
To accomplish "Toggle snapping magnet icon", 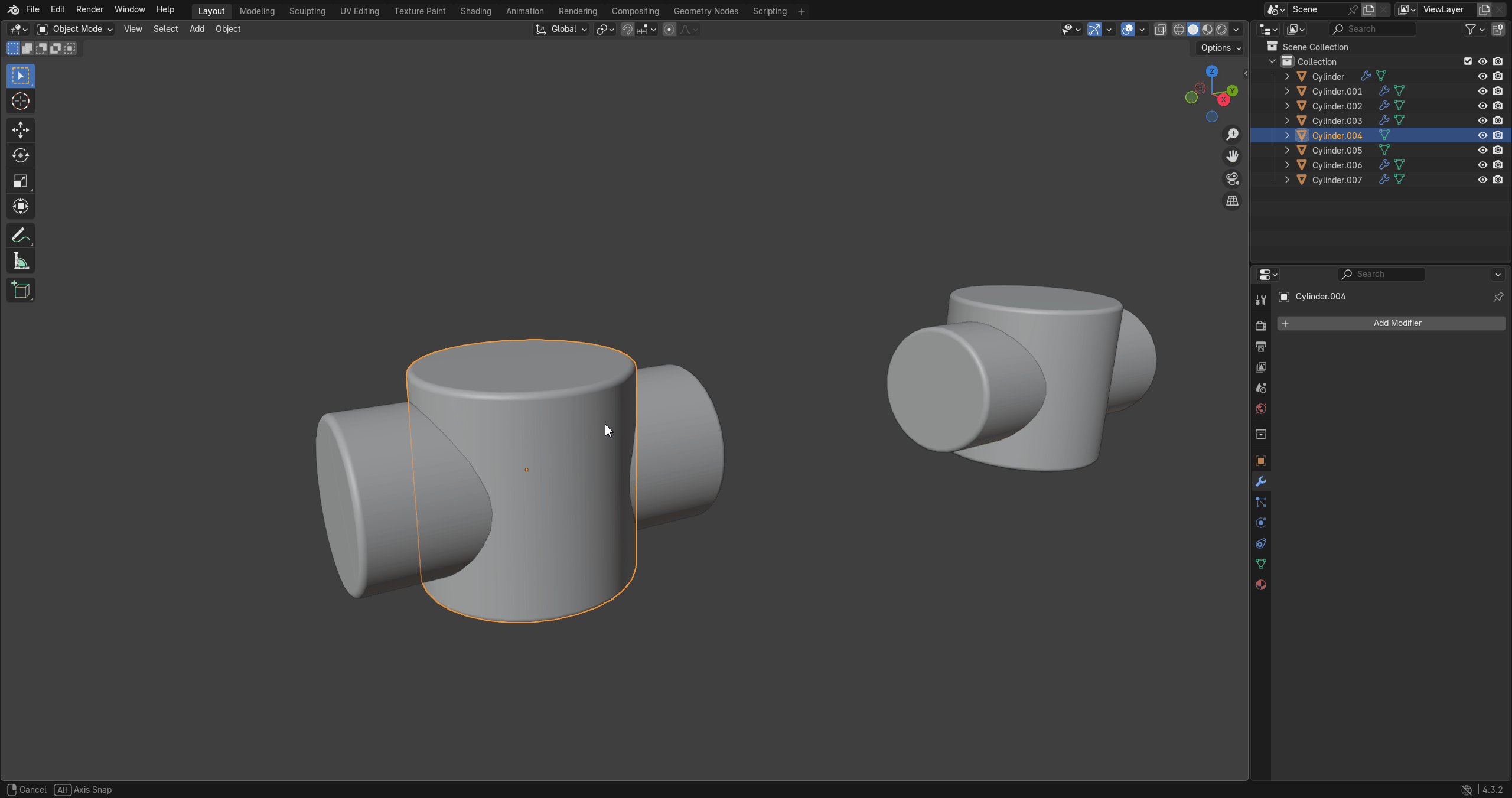I will (x=627, y=29).
